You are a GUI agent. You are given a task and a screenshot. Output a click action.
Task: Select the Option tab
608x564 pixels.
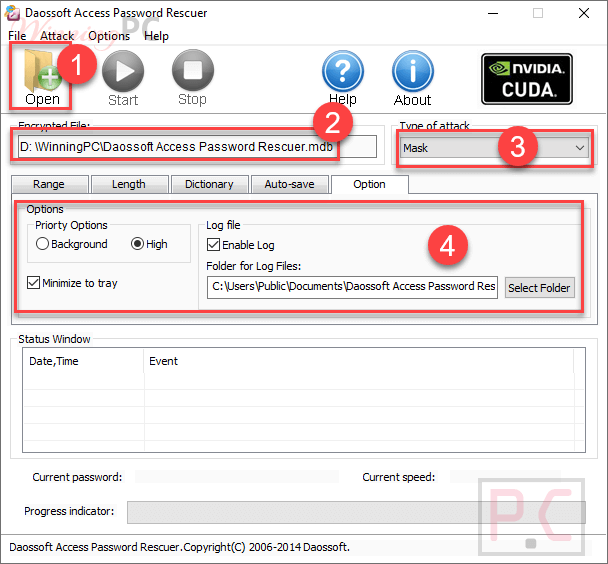tap(370, 184)
